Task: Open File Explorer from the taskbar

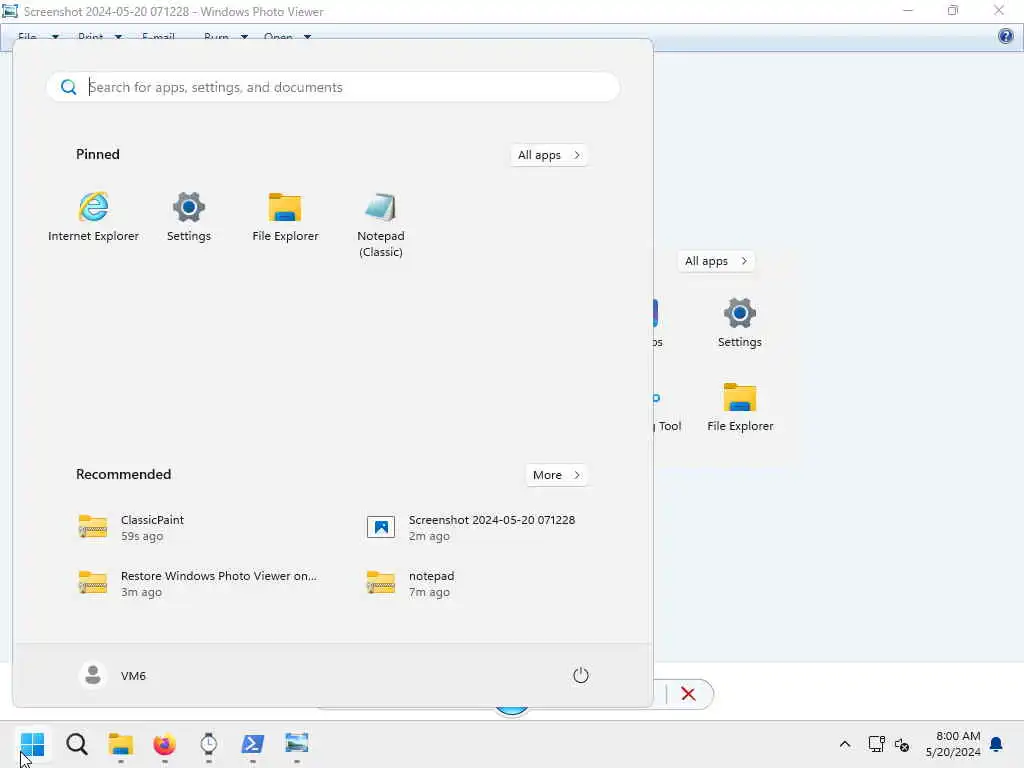Action: pos(121,744)
